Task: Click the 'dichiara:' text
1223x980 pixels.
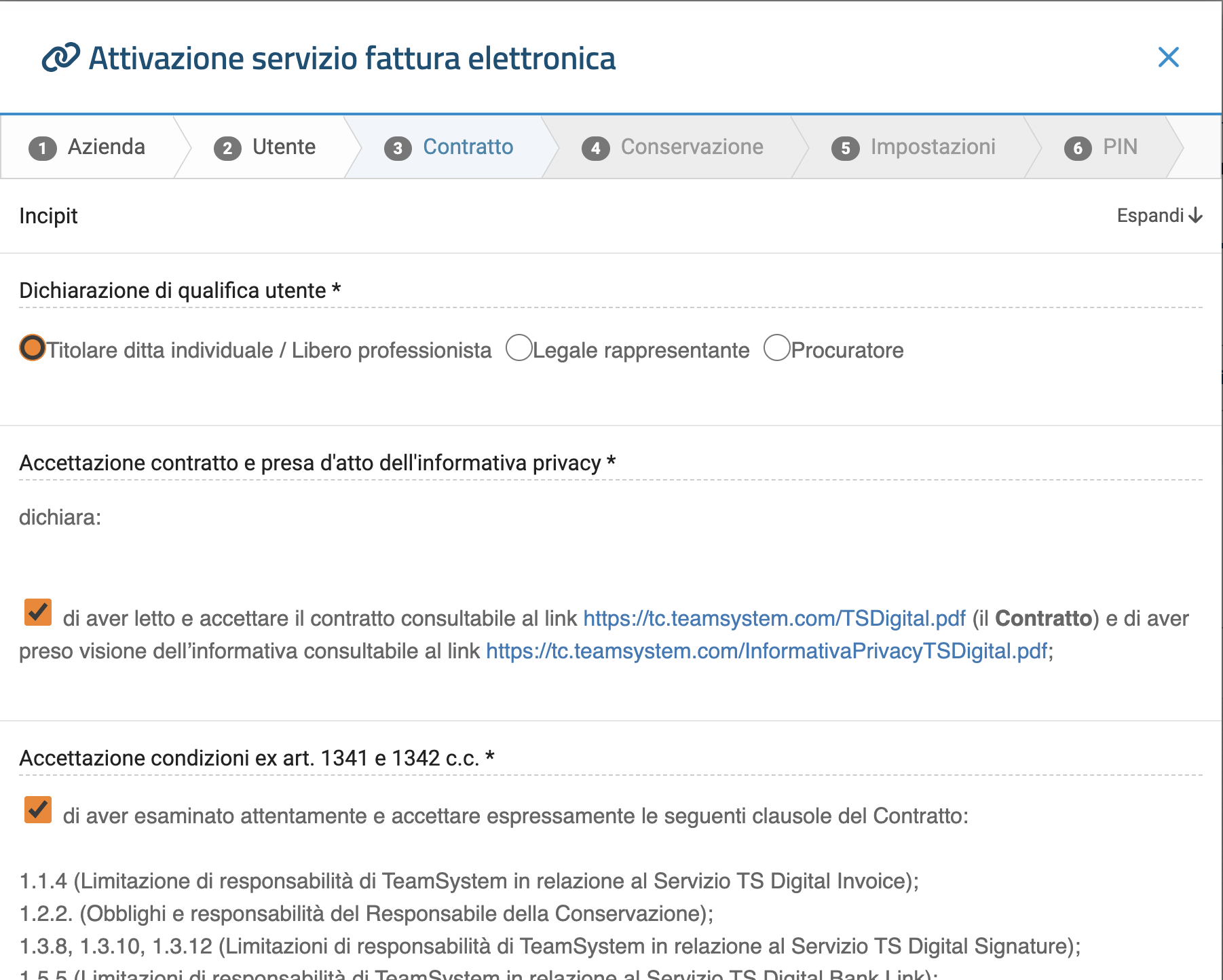Action: 60,518
